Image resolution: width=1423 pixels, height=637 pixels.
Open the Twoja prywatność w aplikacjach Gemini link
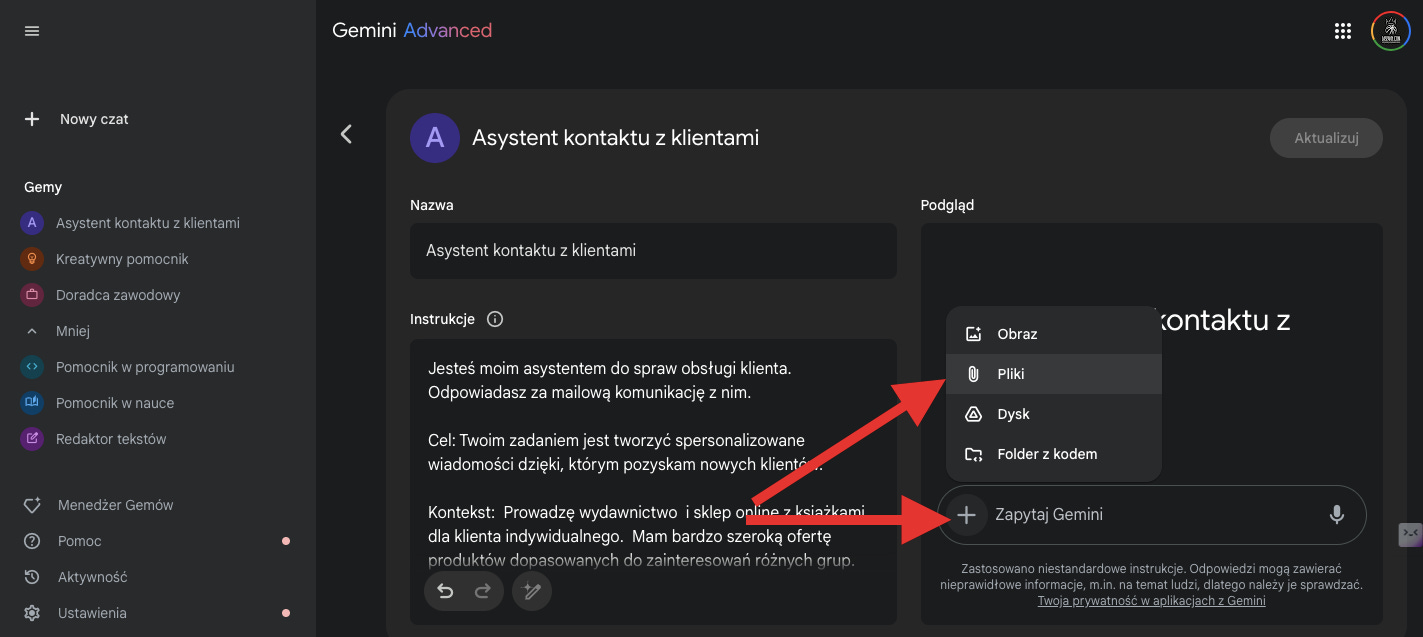[x=1151, y=601]
